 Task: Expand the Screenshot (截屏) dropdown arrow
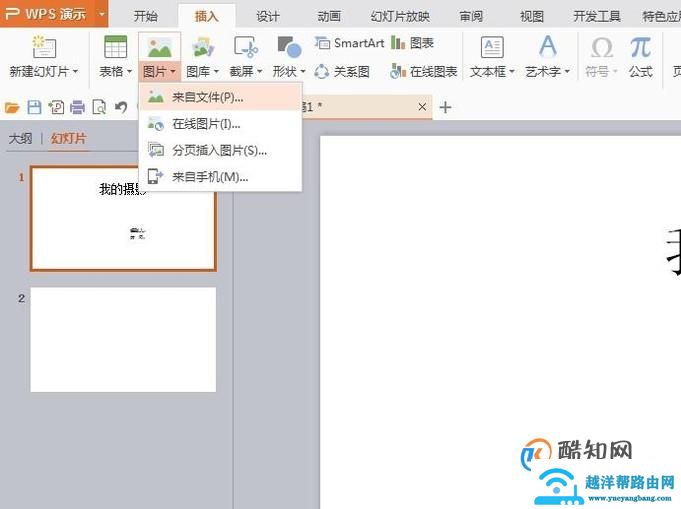tap(260, 71)
